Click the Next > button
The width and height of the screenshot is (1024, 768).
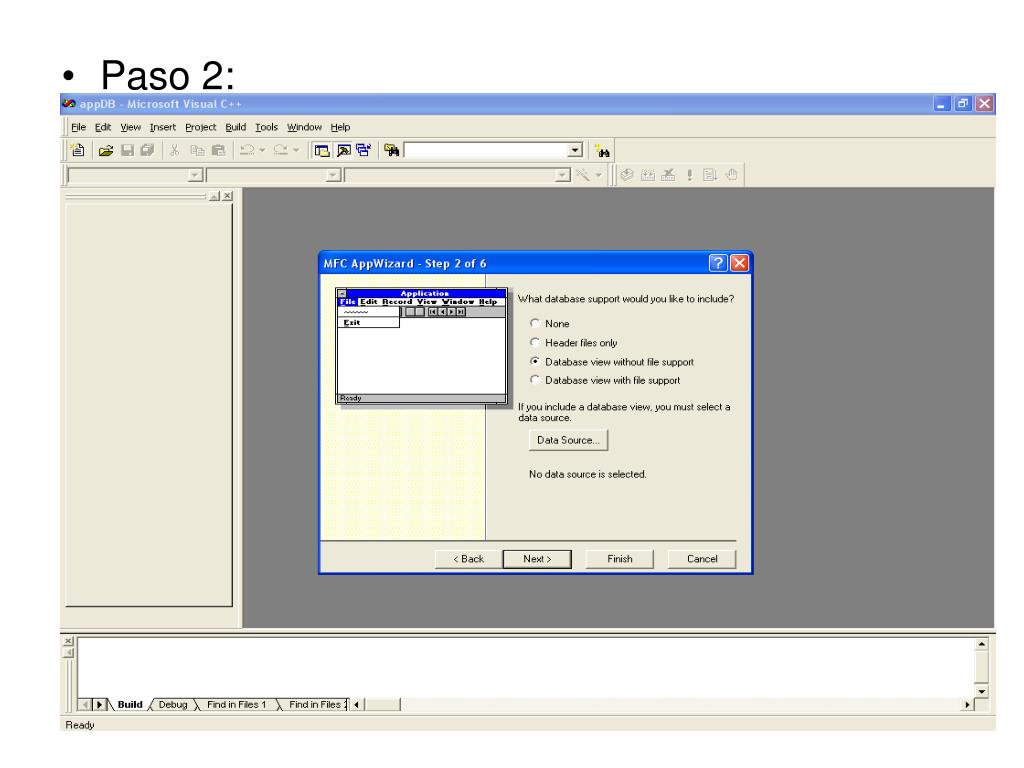coord(537,559)
